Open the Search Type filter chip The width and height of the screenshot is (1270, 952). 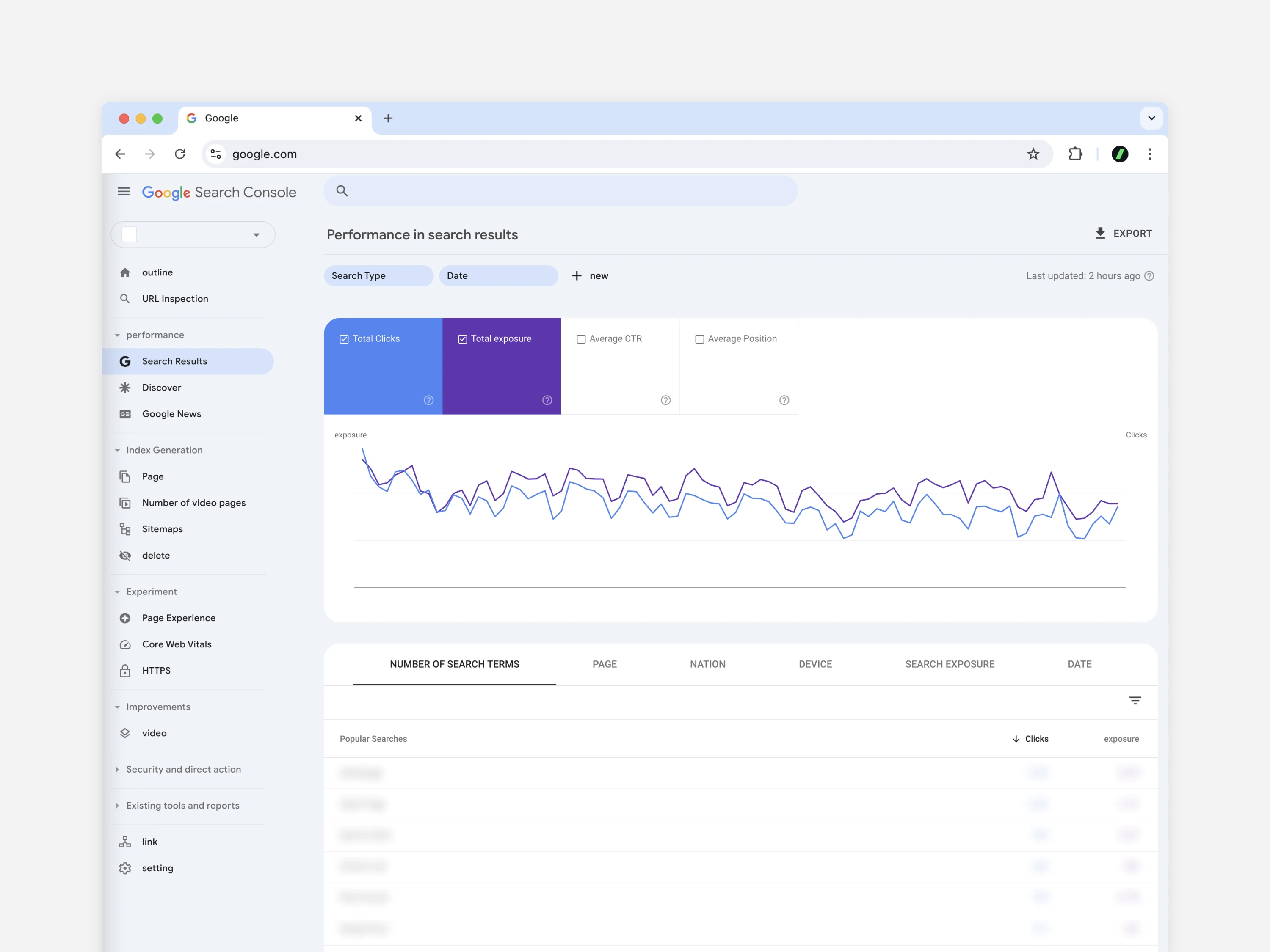[x=378, y=276]
